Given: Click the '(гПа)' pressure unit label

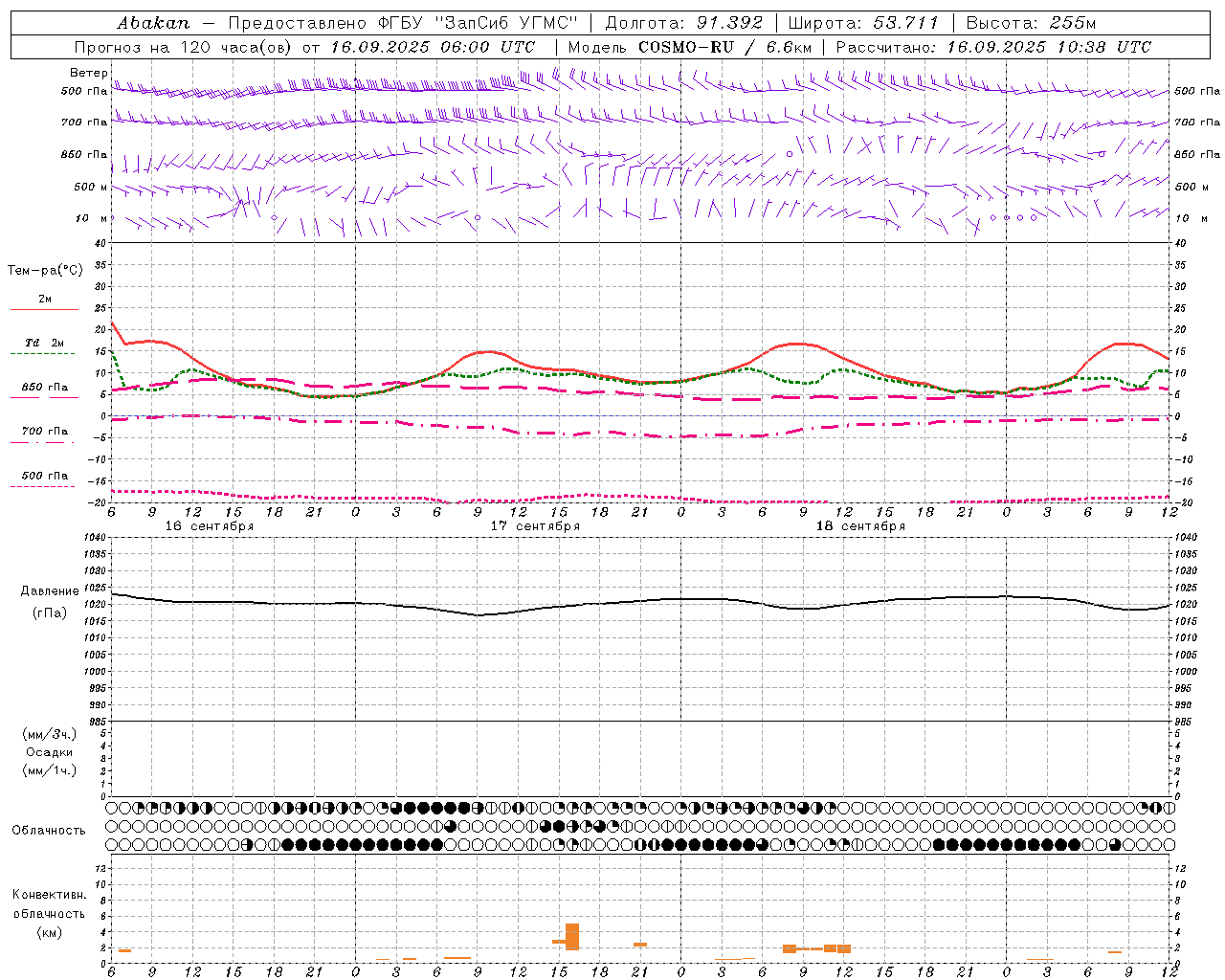Looking at the screenshot, I should pos(50,613).
